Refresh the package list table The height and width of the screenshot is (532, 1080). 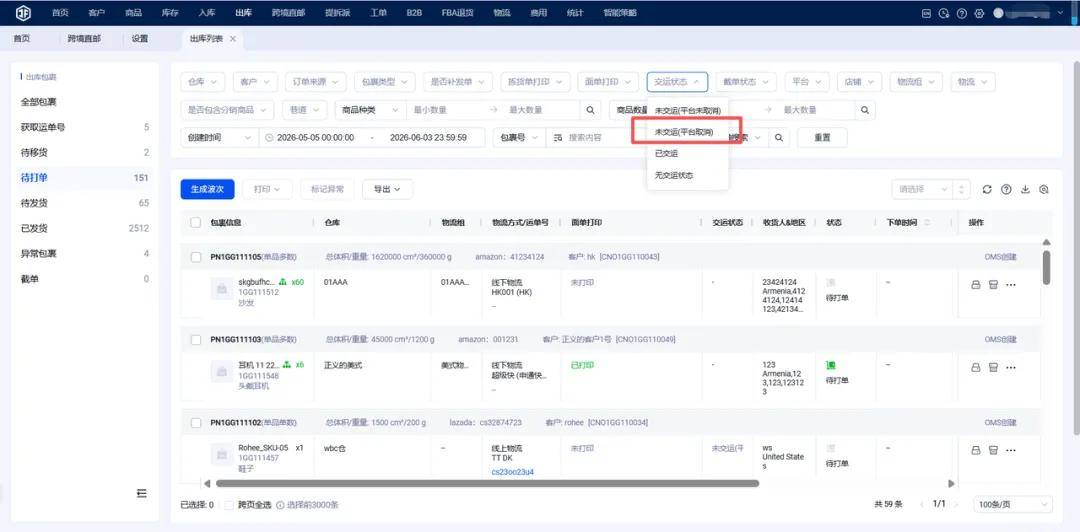[987, 190]
